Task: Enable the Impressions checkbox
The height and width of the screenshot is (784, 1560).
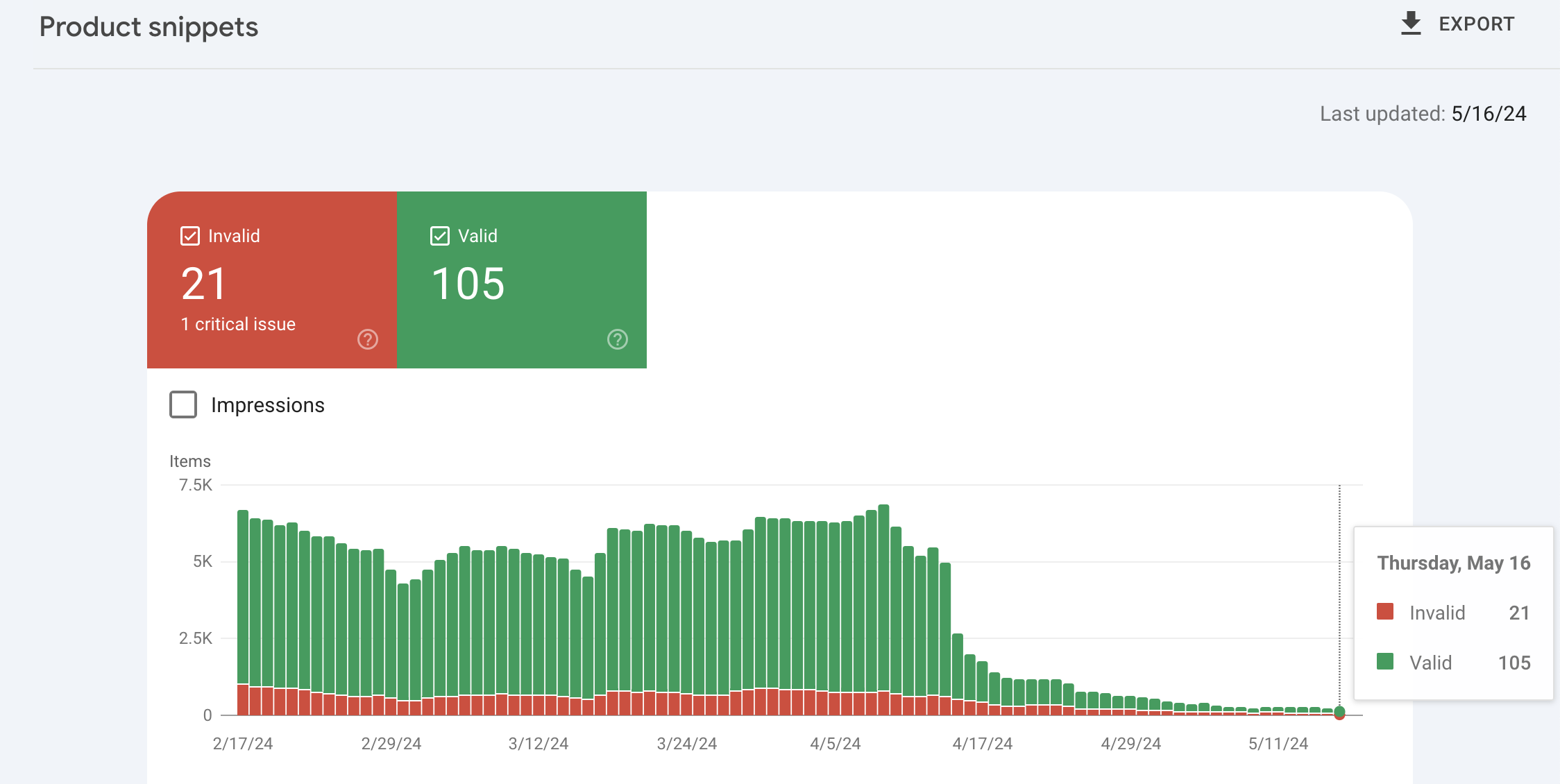Action: point(183,404)
